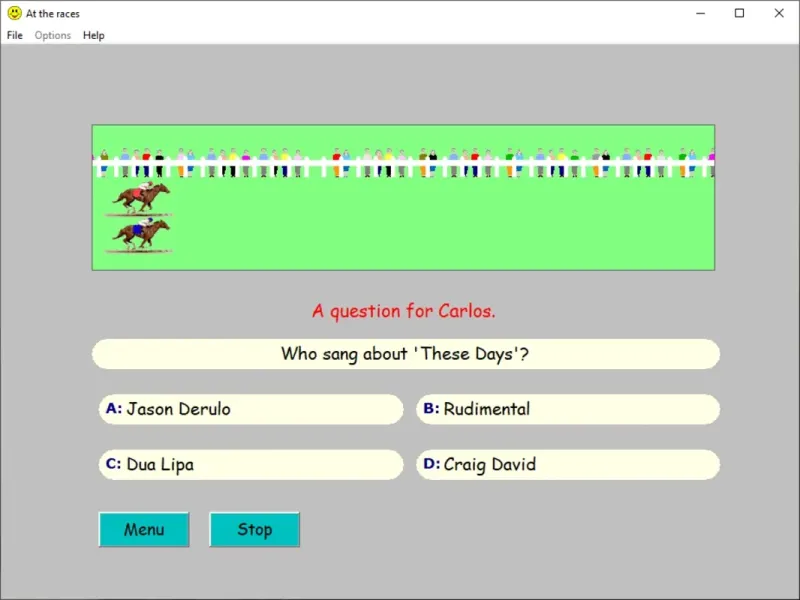Click the smiley face app icon

tap(14, 13)
